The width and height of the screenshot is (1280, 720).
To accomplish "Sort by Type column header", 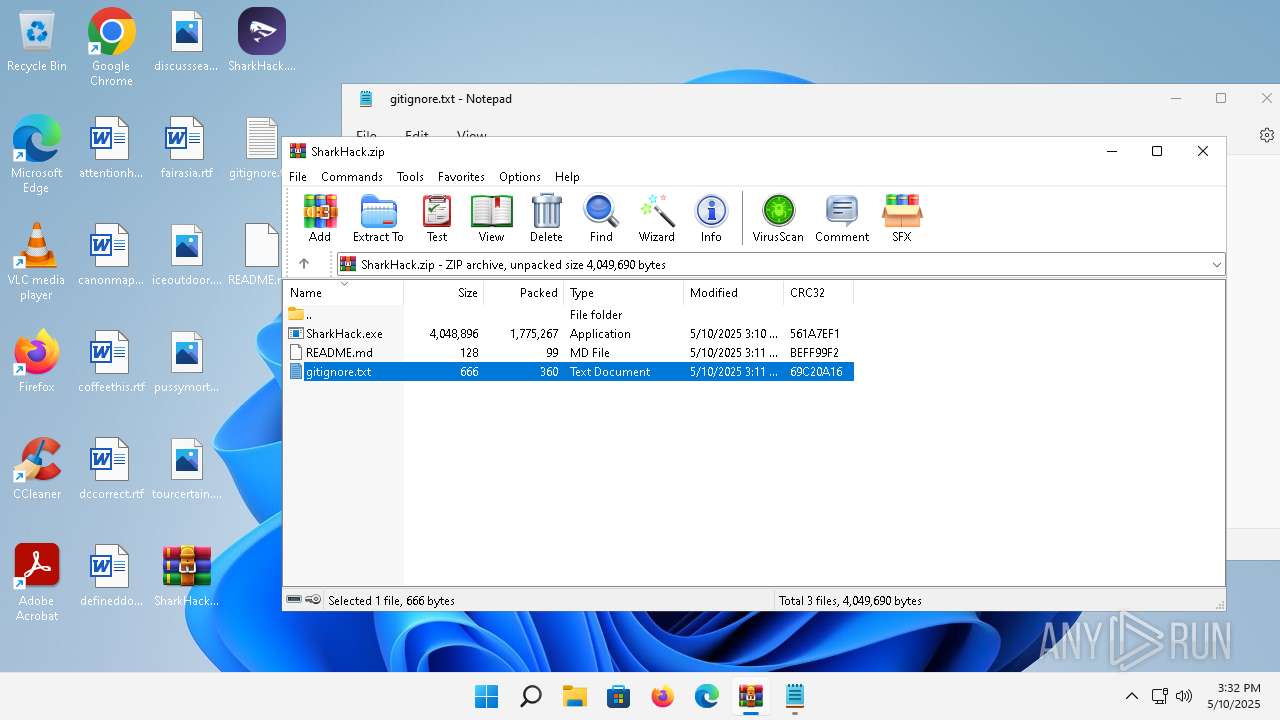I will tap(624, 293).
